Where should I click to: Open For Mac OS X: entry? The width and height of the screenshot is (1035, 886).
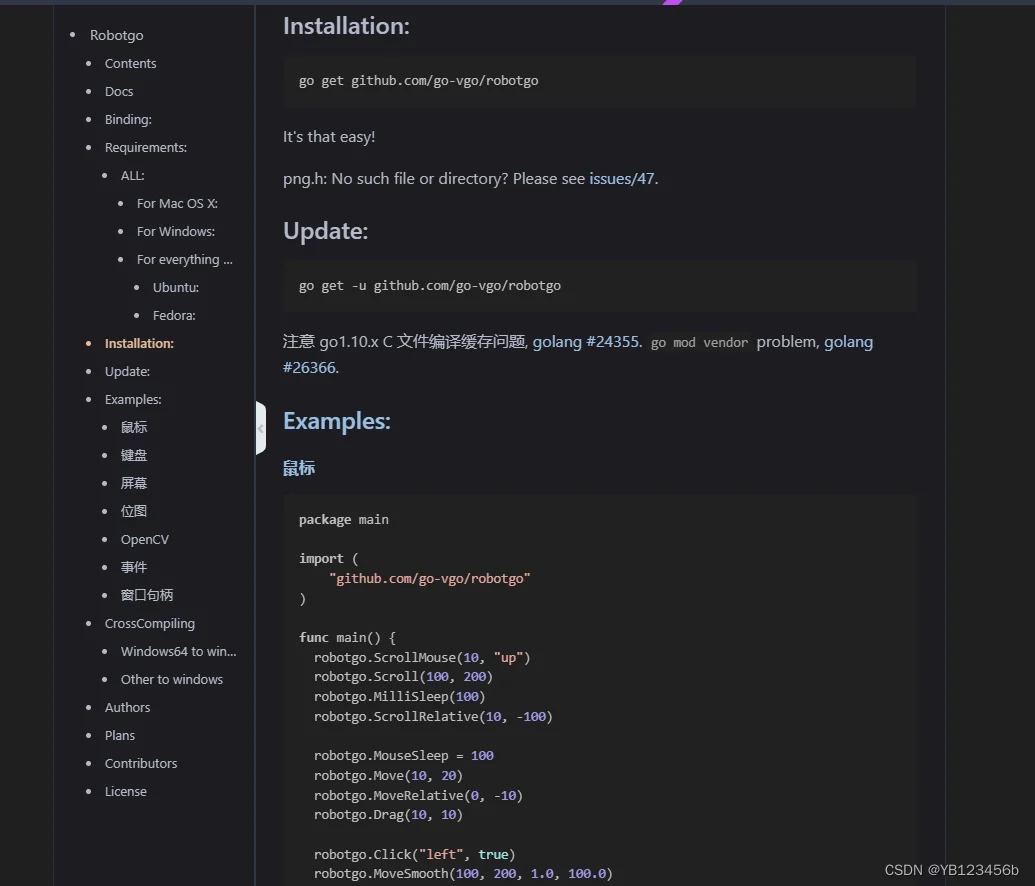(177, 203)
